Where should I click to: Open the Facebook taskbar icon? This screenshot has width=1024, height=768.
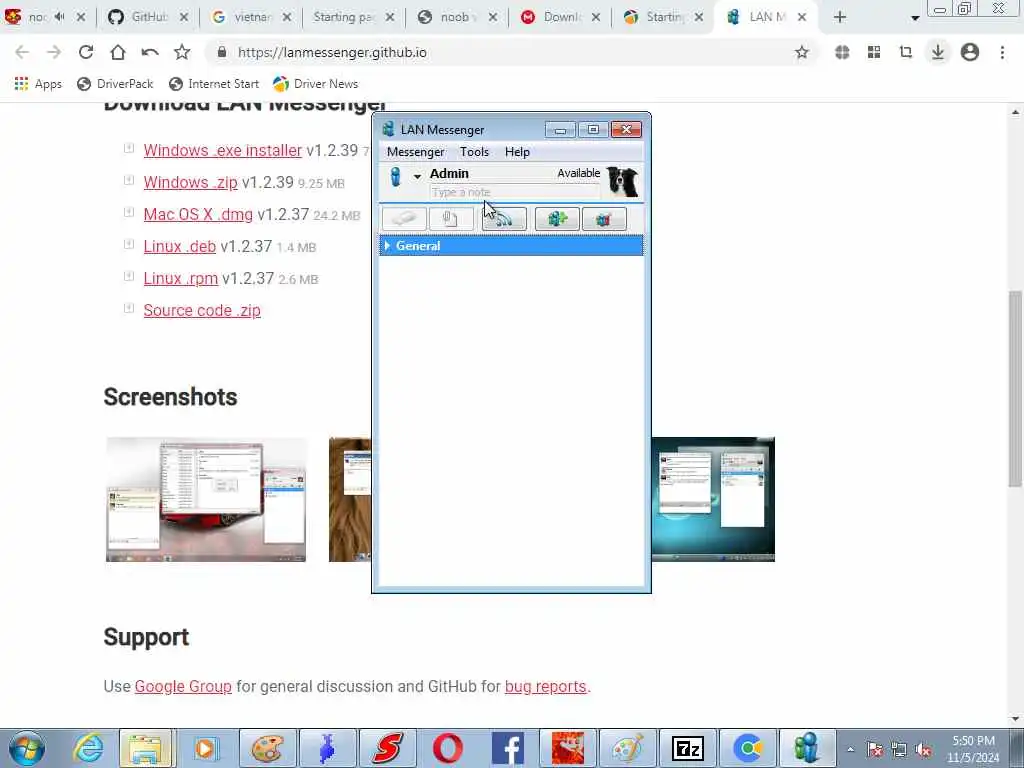coord(507,748)
